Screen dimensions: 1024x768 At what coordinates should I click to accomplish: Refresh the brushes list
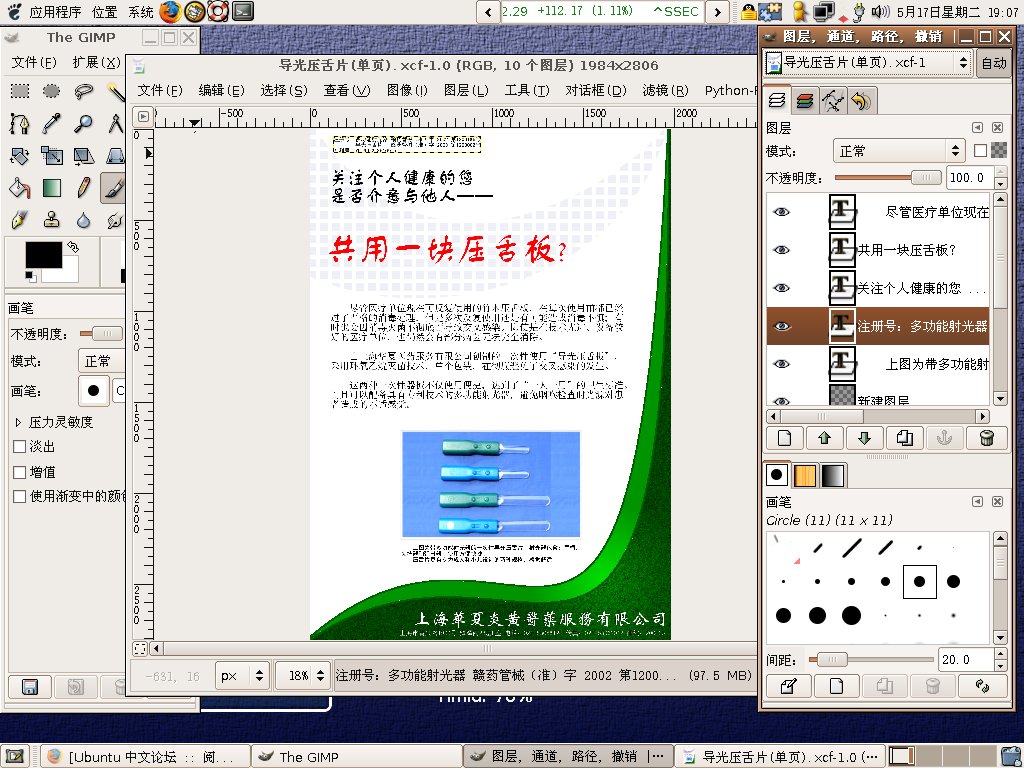point(982,686)
